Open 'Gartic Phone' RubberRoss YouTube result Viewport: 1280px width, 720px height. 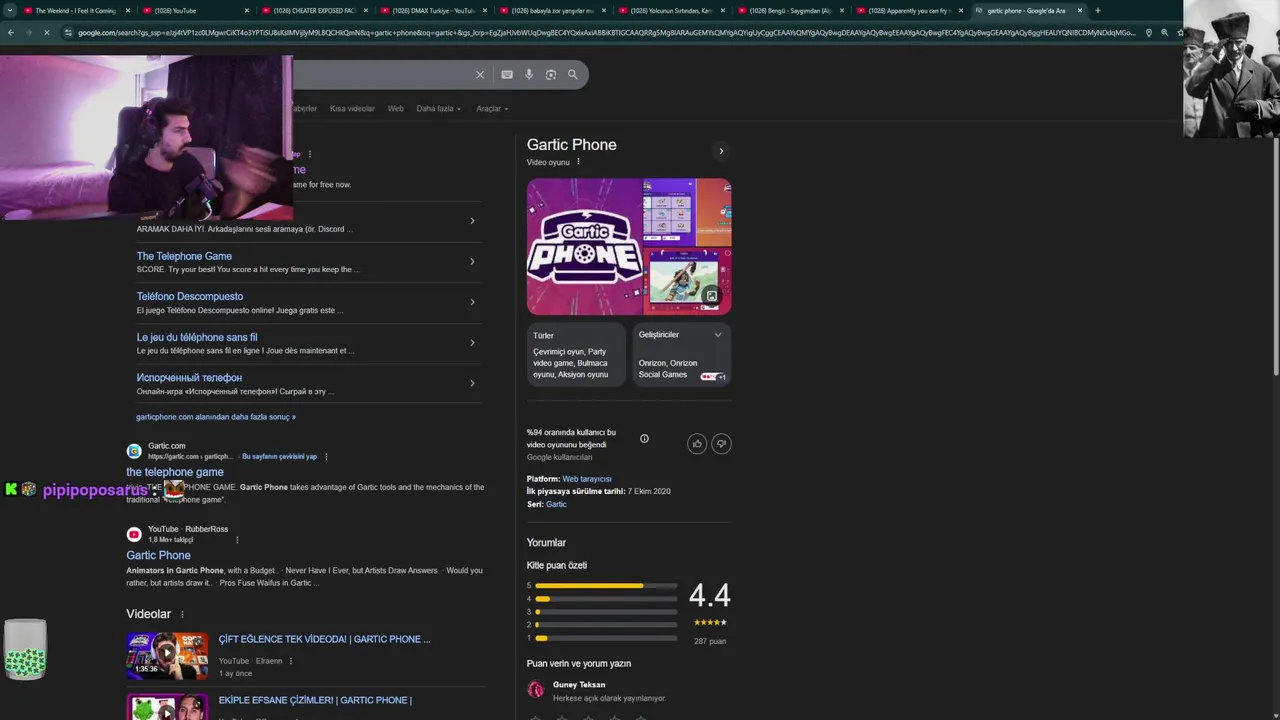pyautogui.click(x=158, y=556)
